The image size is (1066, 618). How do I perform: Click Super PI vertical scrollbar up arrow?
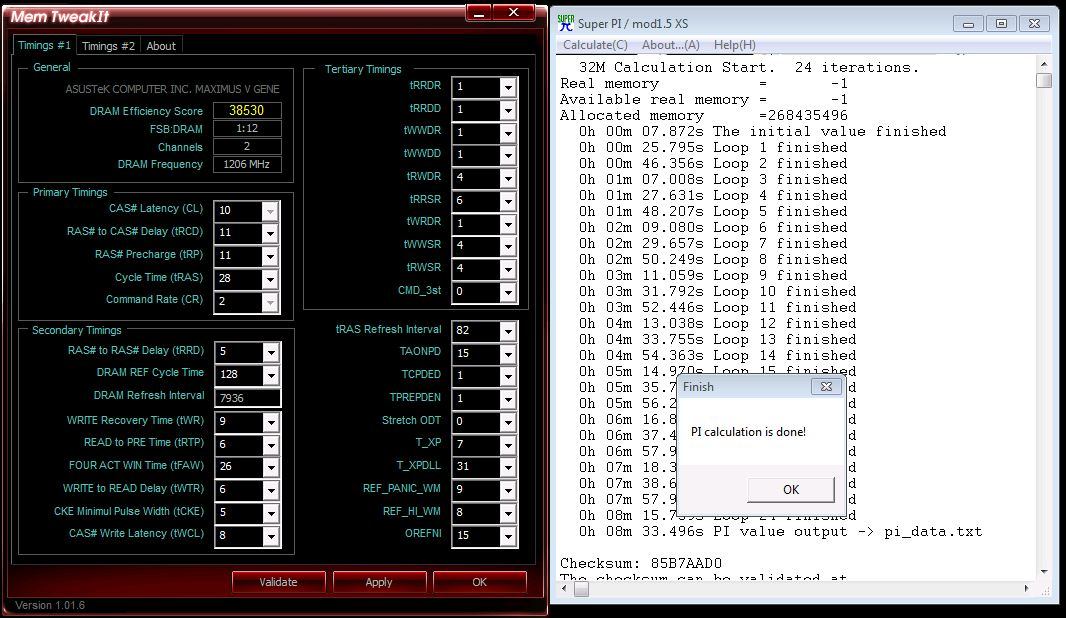(x=1044, y=64)
